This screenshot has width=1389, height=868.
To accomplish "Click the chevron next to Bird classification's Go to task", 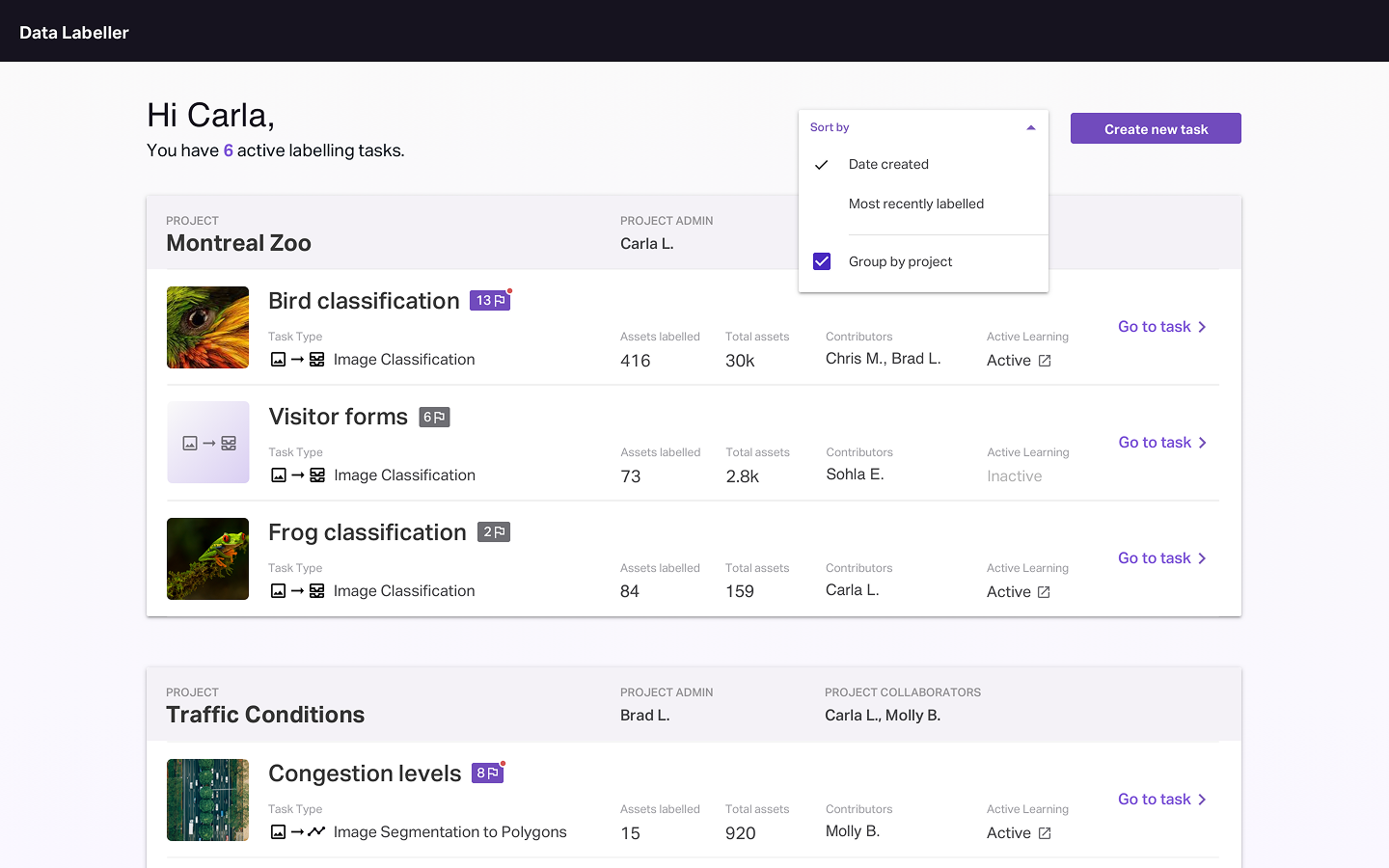I will pyautogui.click(x=1202, y=327).
